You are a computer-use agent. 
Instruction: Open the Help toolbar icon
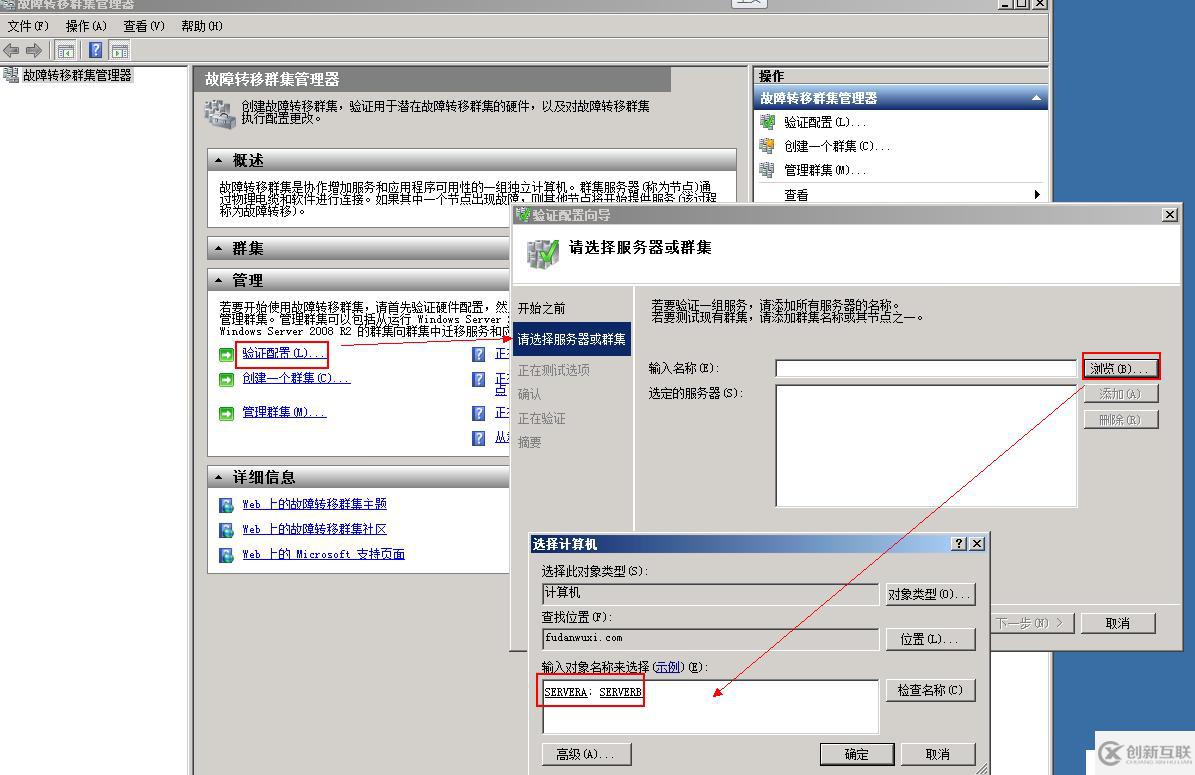(95, 51)
